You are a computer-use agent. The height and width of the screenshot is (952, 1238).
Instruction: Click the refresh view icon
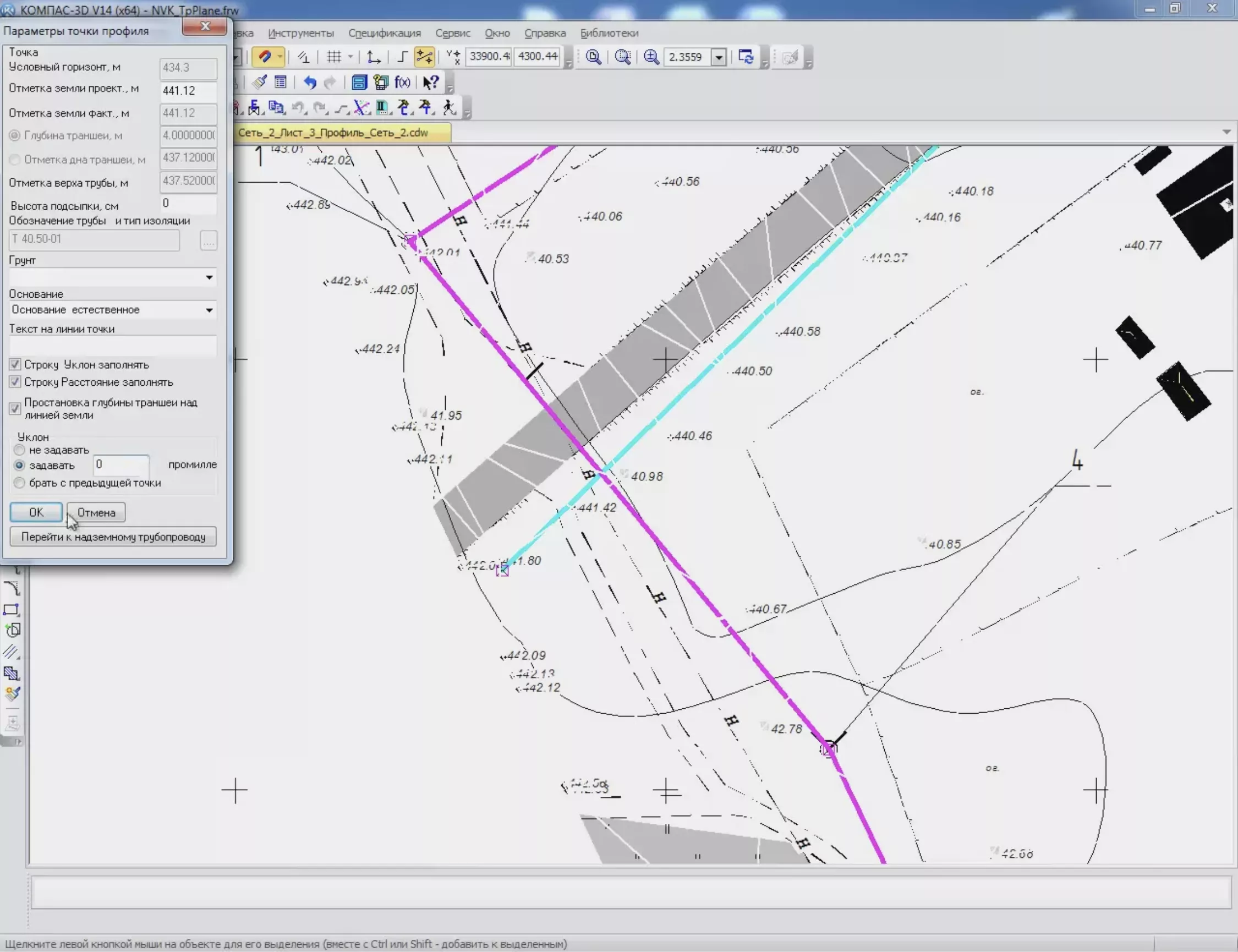pos(746,57)
